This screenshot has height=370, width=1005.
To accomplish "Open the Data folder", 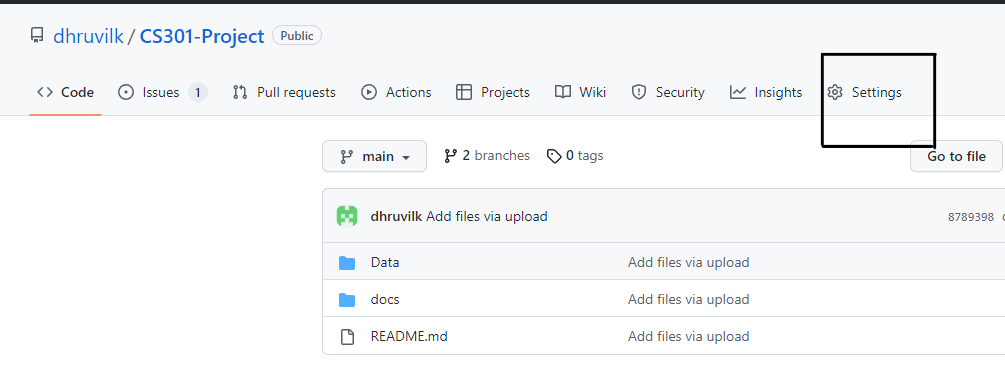I will click(385, 262).
